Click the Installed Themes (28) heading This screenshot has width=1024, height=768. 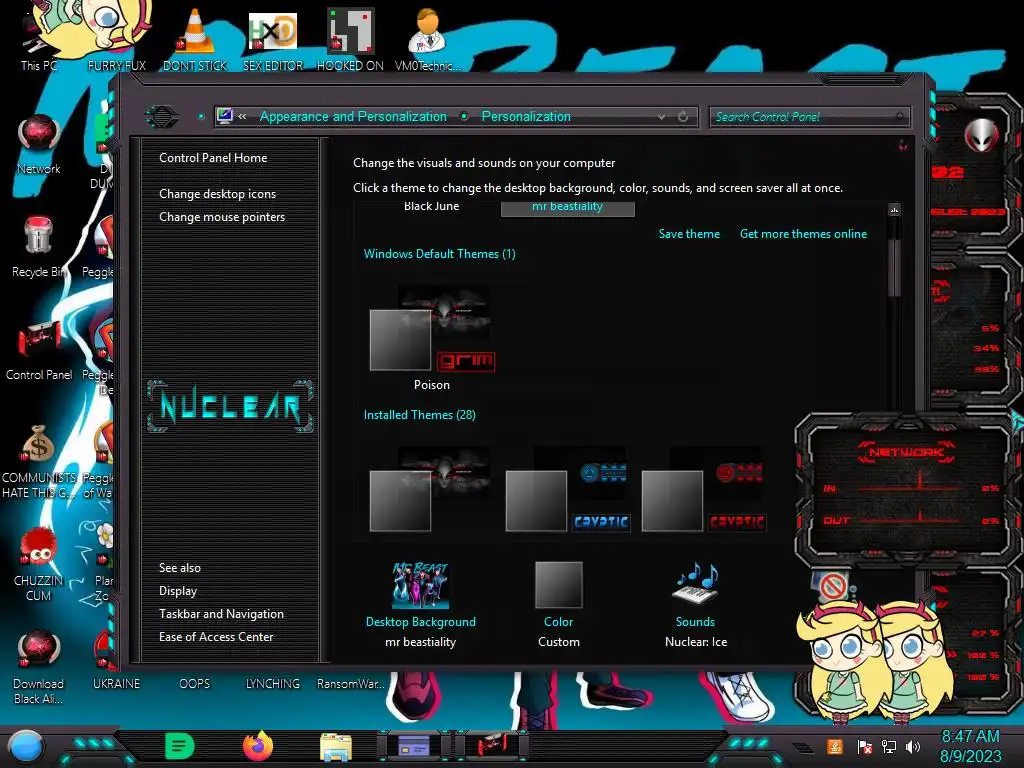[x=419, y=415]
